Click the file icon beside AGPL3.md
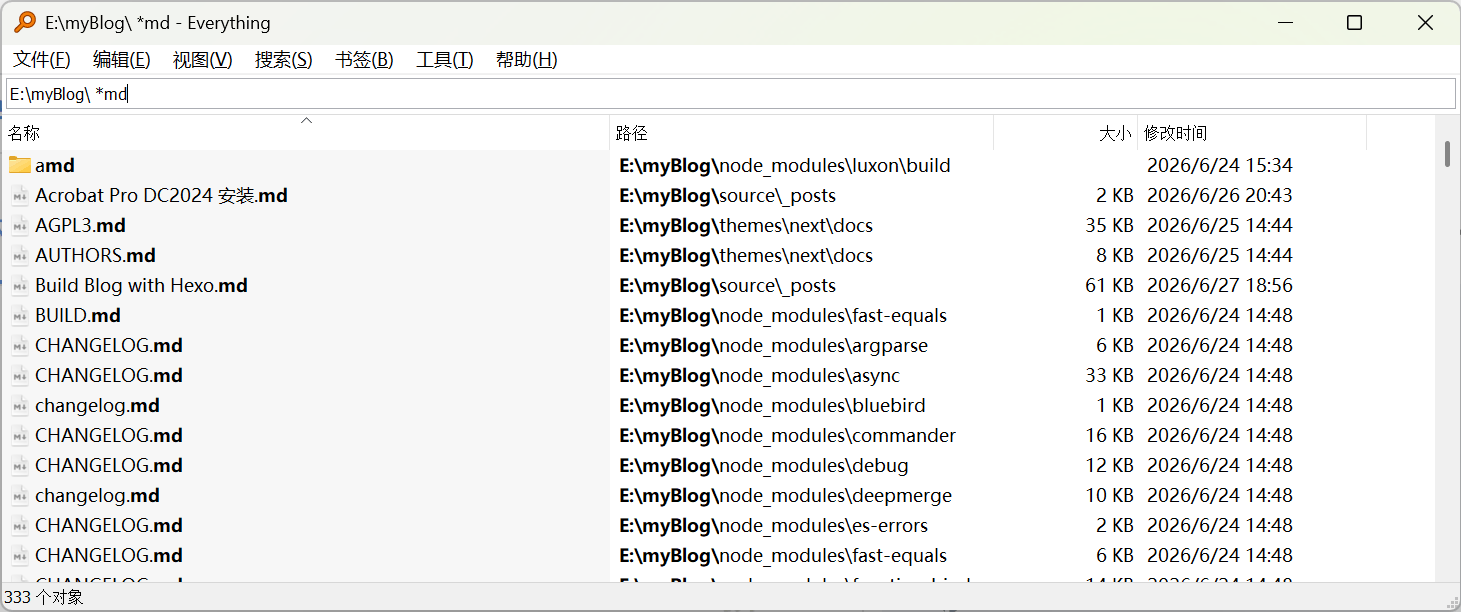Screen dimensions: 1461x612 point(20,225)
